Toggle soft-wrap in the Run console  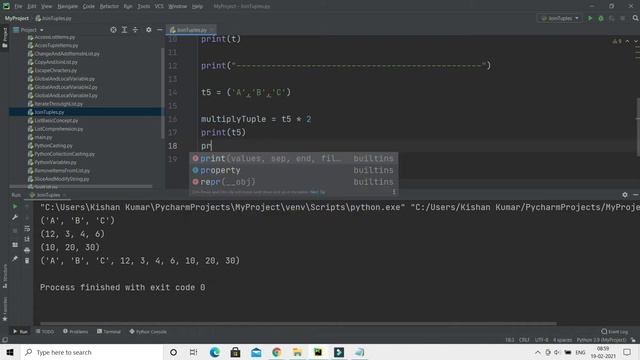pos(27,229)
